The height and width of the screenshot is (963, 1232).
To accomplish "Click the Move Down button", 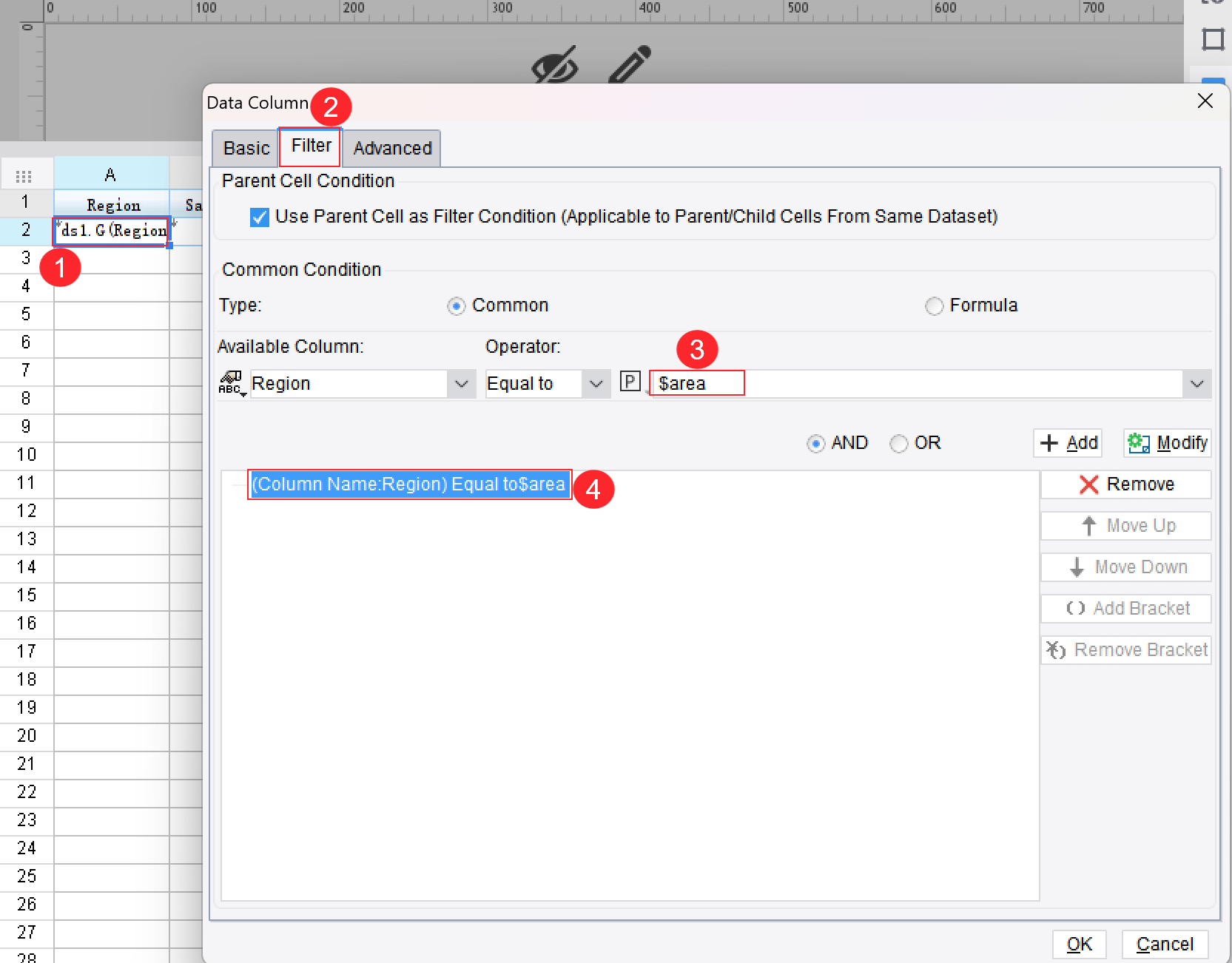I will (1125, 567).
